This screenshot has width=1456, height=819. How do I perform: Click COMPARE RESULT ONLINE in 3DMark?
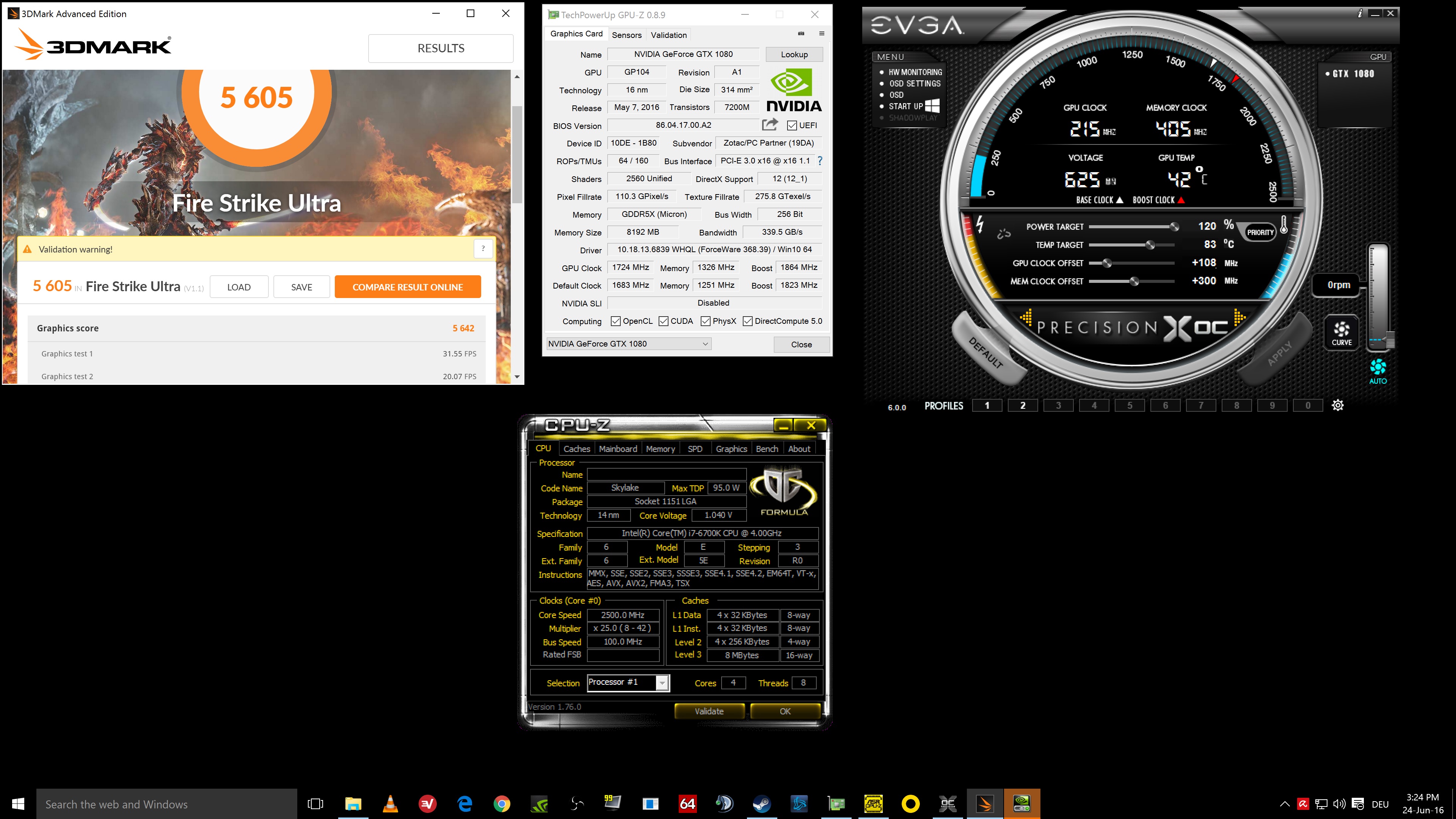pyautogui.click(x=408, y=287)
